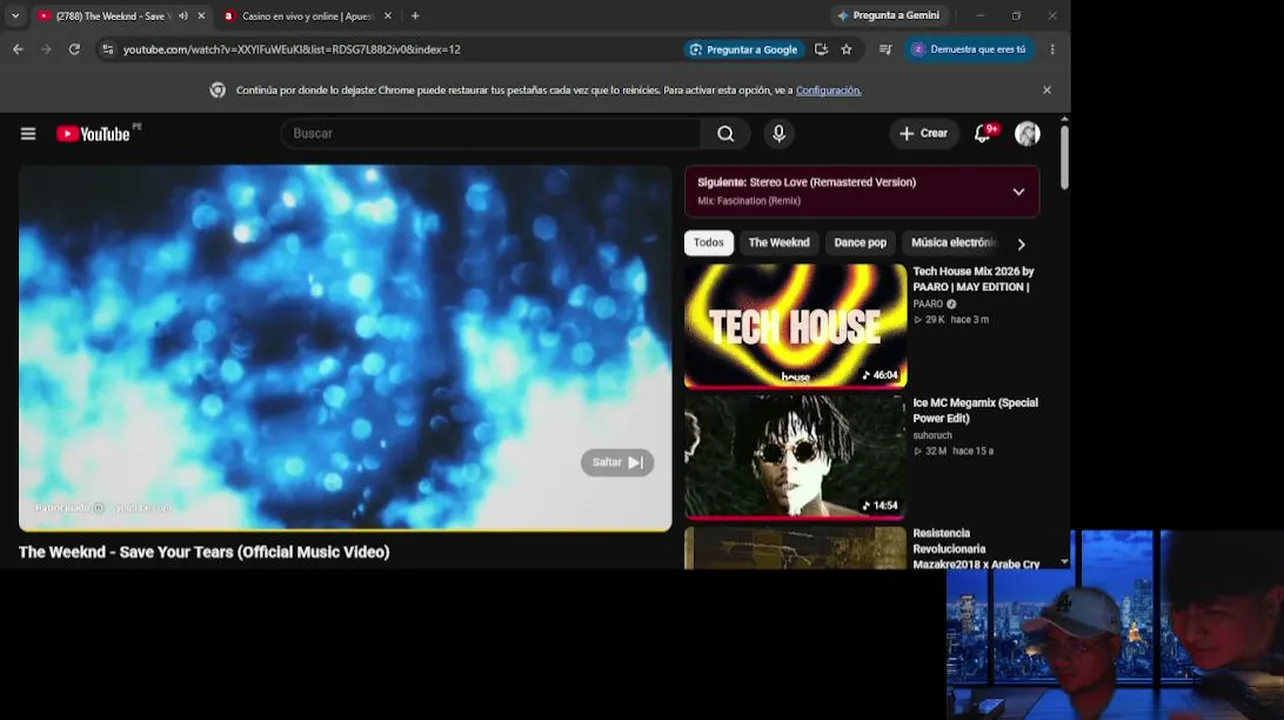Select the Música electrónica filter chip
Viewport: 1284px width, 720px height.
click(x=953, y=243)
